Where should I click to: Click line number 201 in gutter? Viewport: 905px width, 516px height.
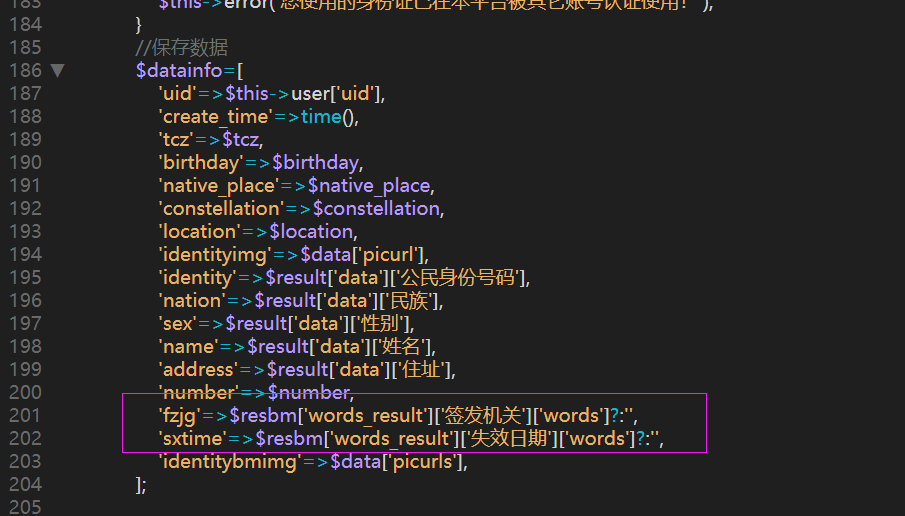(25, 415)
